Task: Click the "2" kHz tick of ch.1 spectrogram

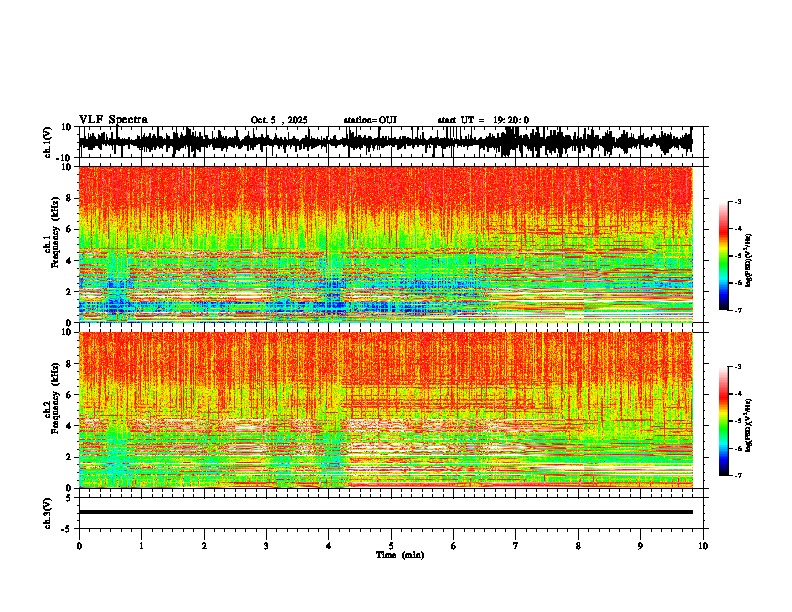Action: (x=70, y=291)
